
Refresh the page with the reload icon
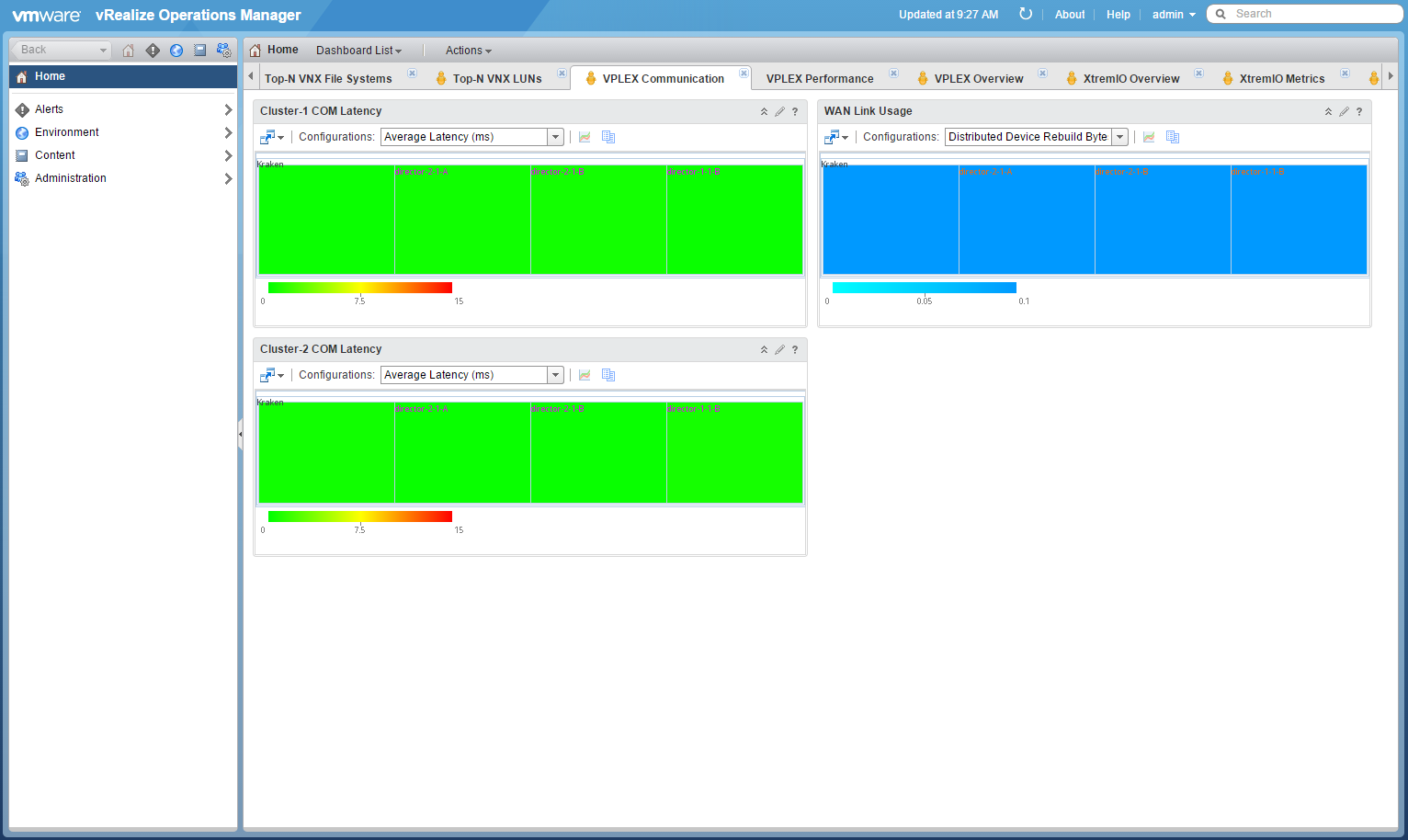(x=1026, y=14)
